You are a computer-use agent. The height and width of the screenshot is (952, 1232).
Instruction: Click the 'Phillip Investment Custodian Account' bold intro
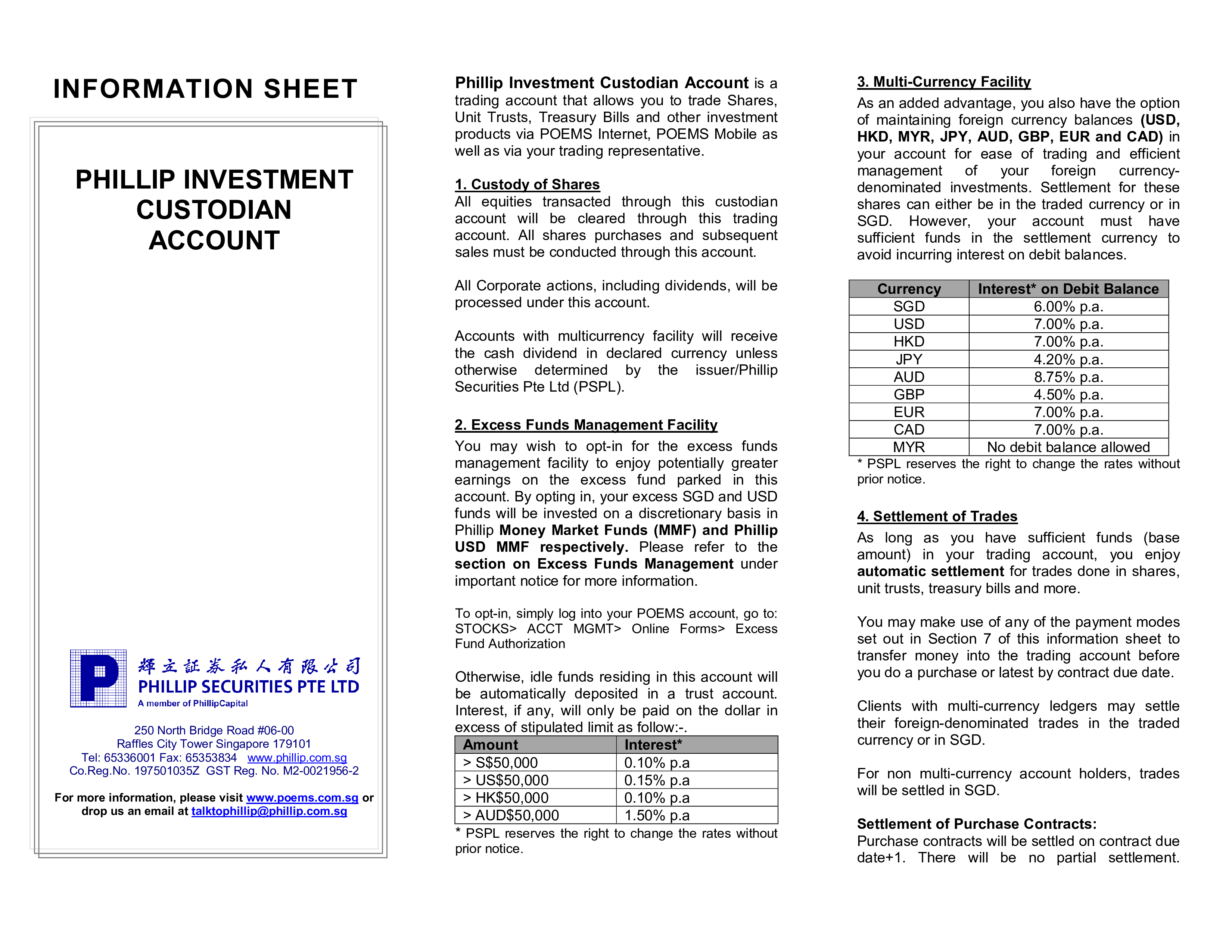(602, 83)
